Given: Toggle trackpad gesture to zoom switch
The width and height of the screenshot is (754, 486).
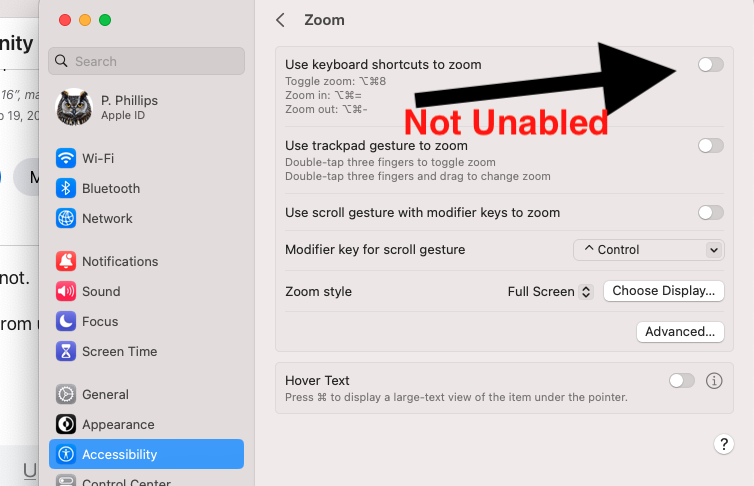Looking at the screenshot, I should pyautogui.click(x=710, y=146).
